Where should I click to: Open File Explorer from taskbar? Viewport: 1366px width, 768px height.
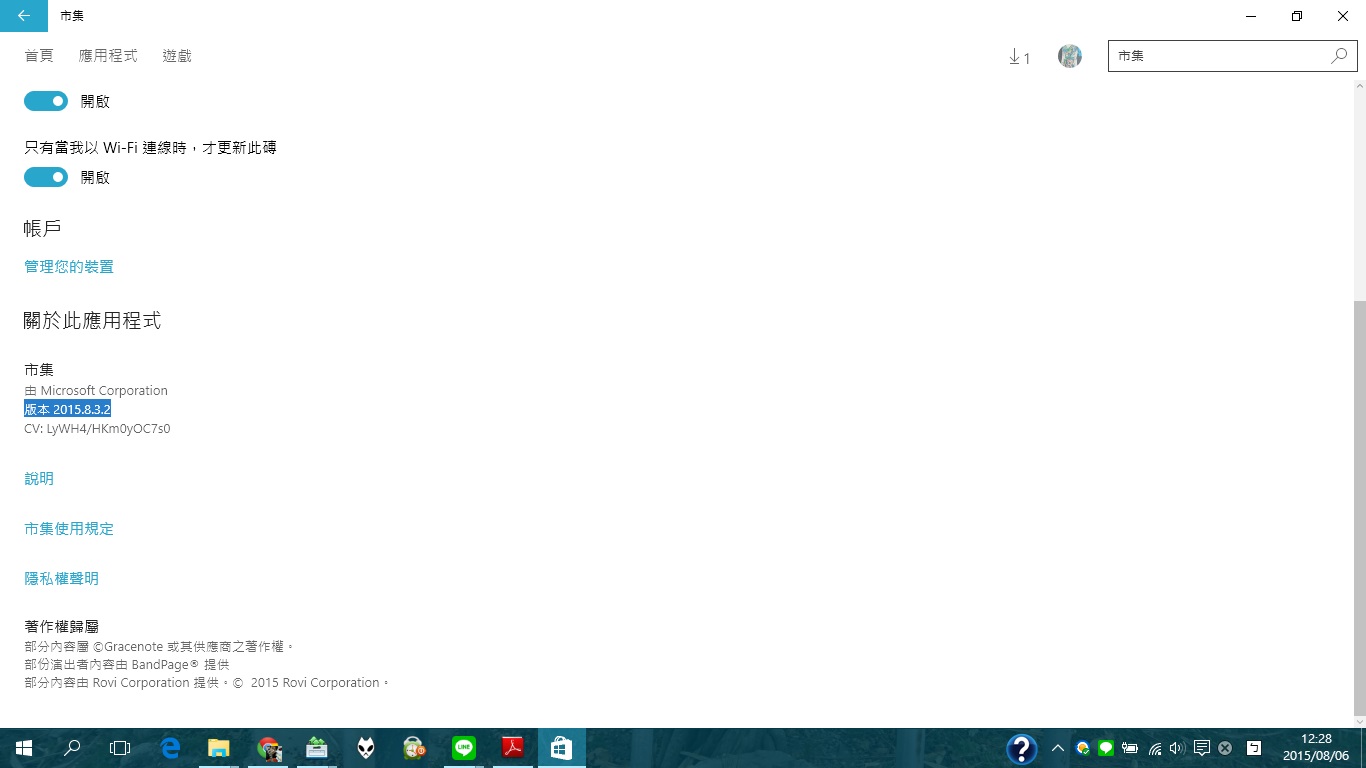pos(219,748)
